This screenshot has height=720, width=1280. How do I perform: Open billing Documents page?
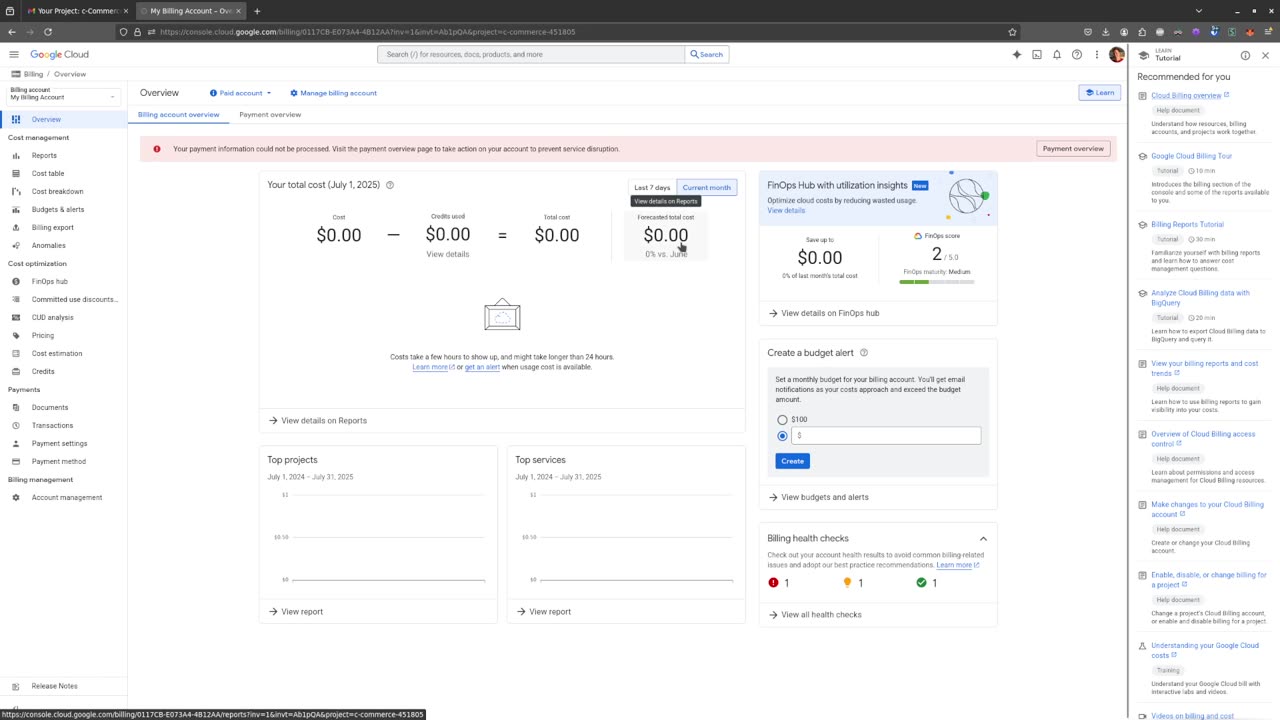click(x=50, y=407)
